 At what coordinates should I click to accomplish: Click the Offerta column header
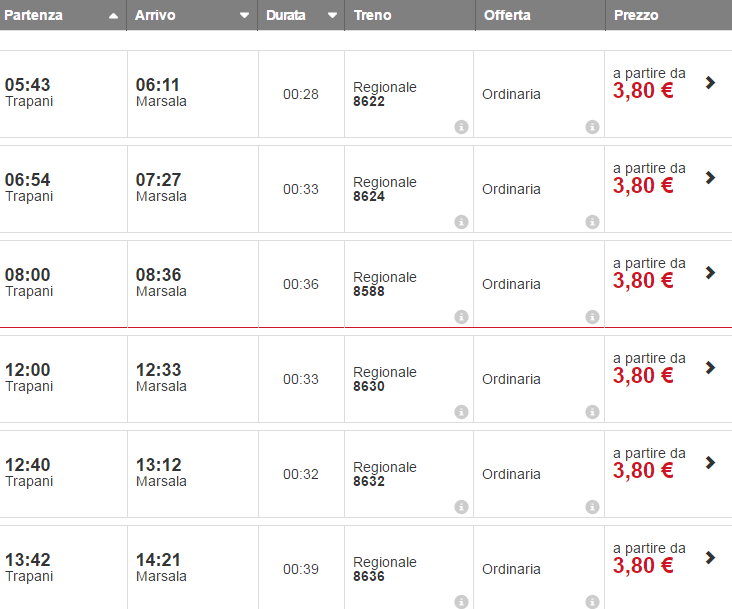(x=507, y=16)
